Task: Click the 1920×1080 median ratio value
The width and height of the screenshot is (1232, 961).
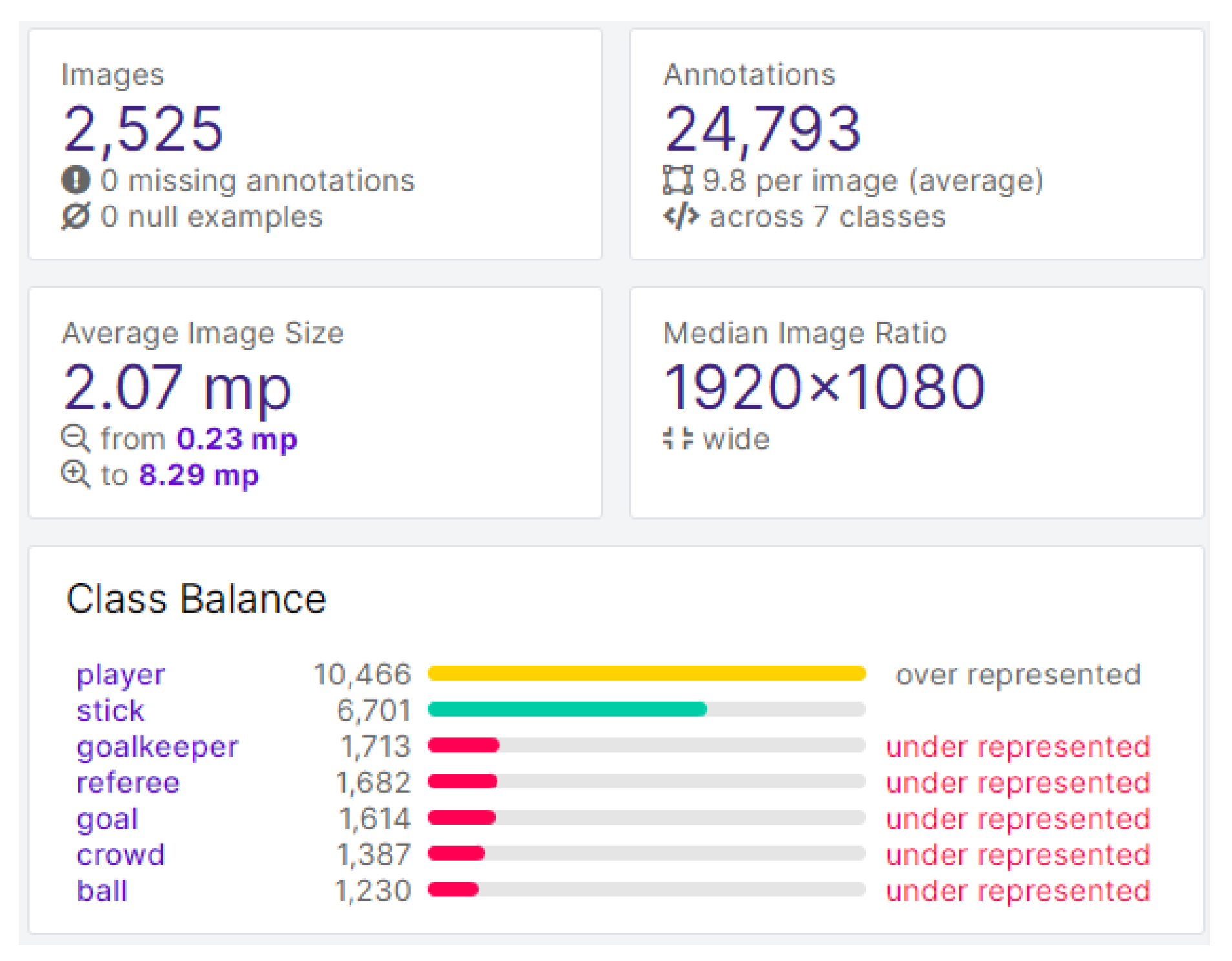Action: point(824,387)
